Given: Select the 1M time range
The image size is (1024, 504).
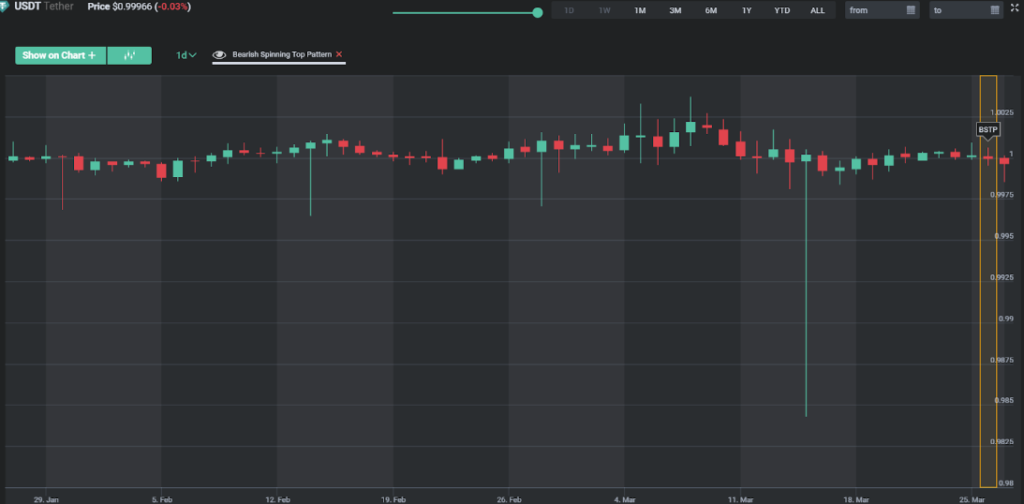Looking at the screenshot, I should (640, 10).
